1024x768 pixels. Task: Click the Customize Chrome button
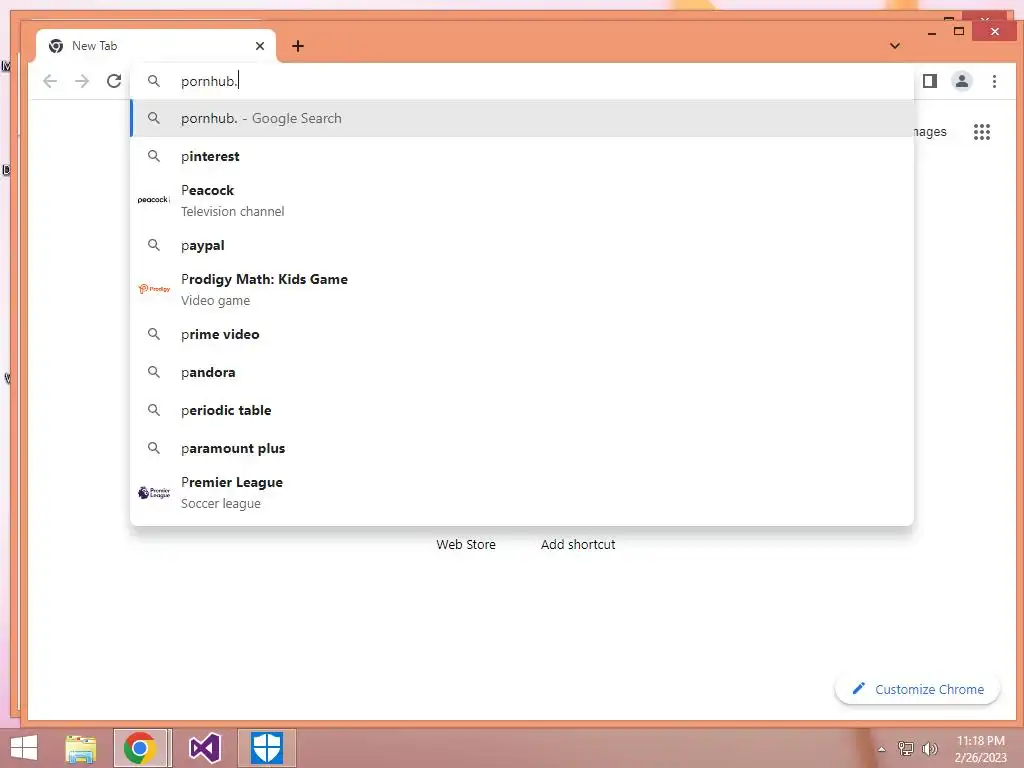(918, 690)
